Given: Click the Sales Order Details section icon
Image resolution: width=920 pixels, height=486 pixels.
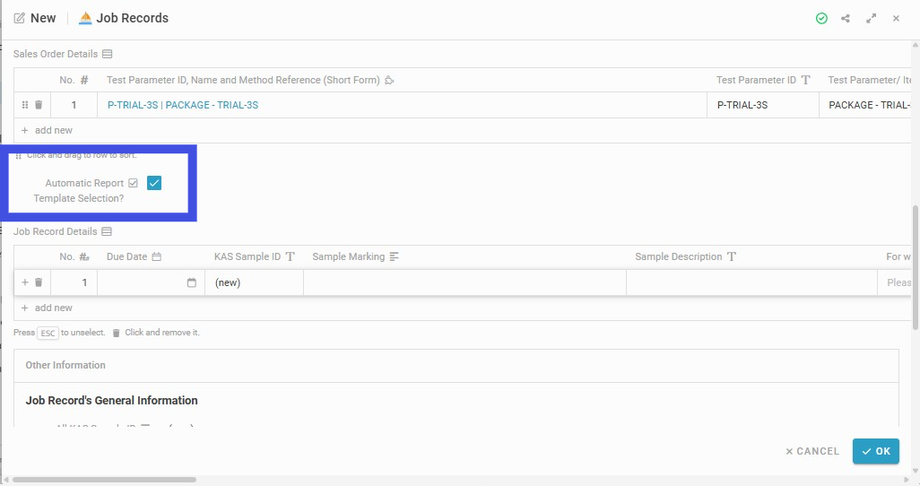Looking at the screenshot, I should 107,54.
